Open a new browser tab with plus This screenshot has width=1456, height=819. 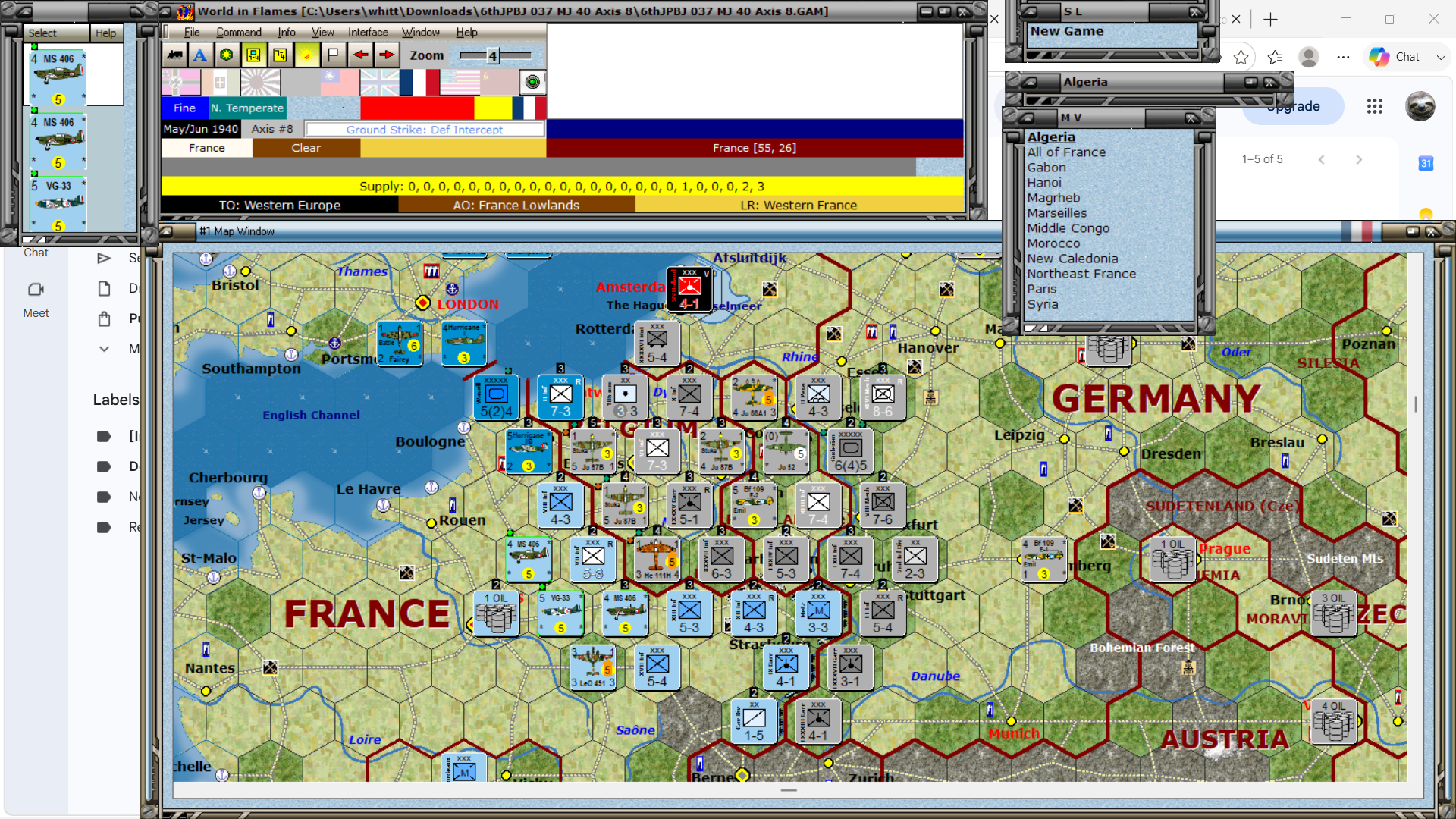click(x=1271, y=19)
